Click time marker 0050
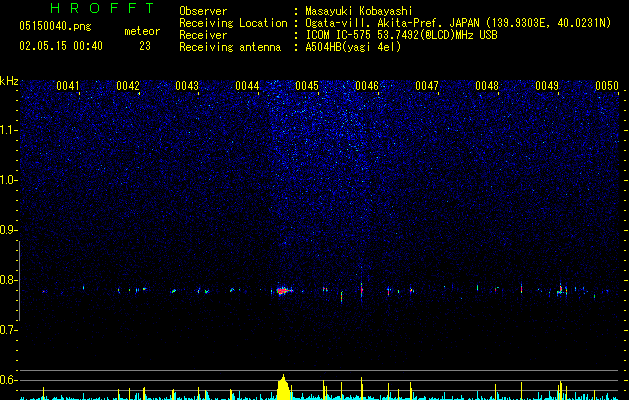This screenshot has width=629, height=400. click(x=607, y=86)
